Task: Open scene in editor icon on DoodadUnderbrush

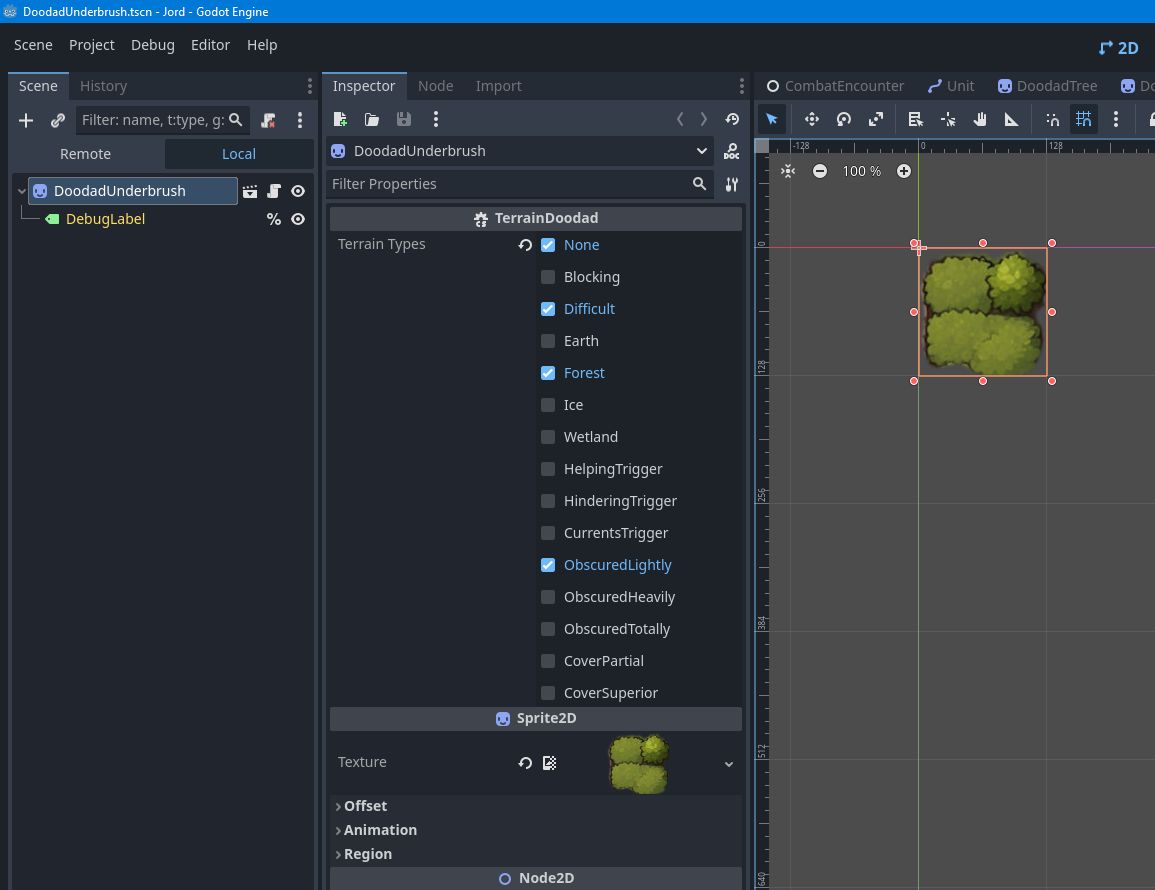Action: click(x=250, y=192)
